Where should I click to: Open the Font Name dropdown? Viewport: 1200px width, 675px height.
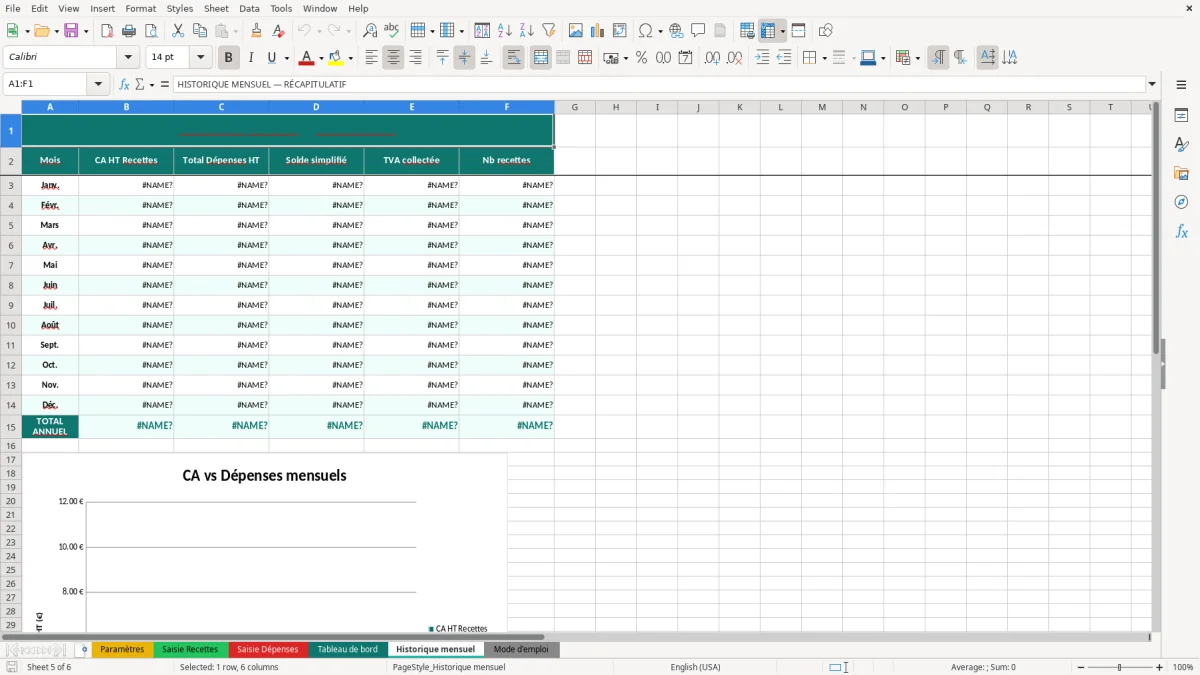coord(128,58)
